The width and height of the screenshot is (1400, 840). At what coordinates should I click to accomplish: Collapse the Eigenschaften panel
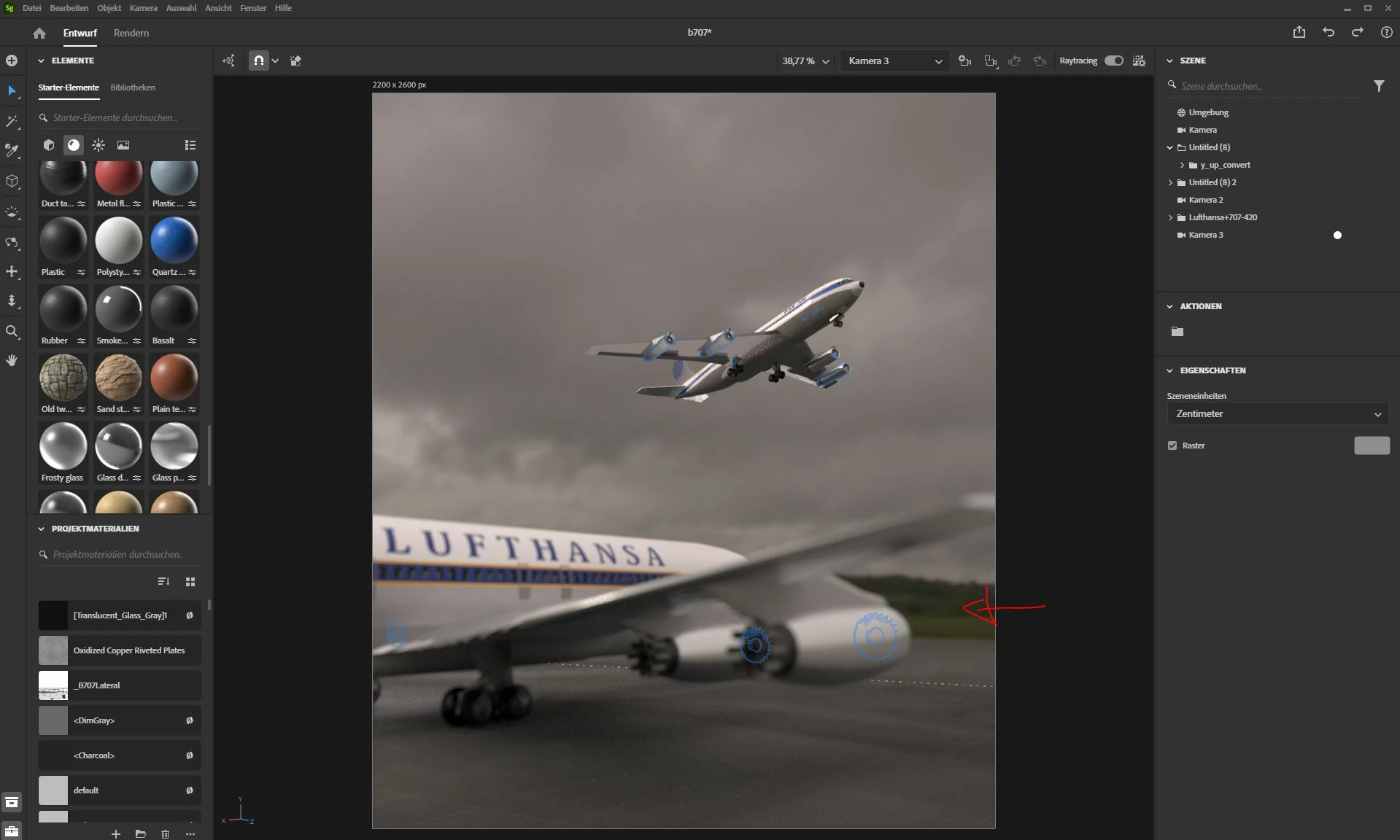point(1169,370)
